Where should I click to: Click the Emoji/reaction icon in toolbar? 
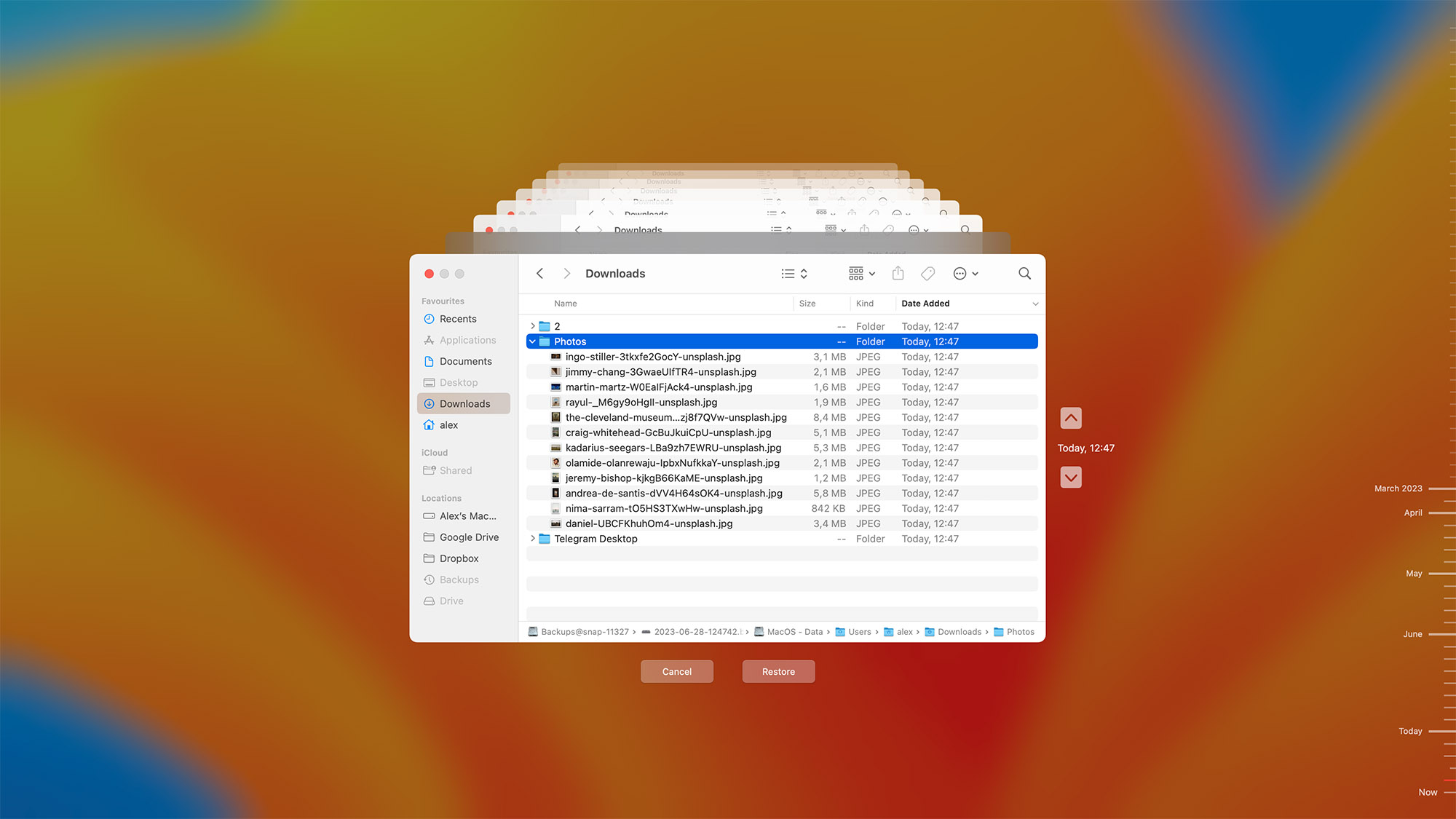coord(958,273)
